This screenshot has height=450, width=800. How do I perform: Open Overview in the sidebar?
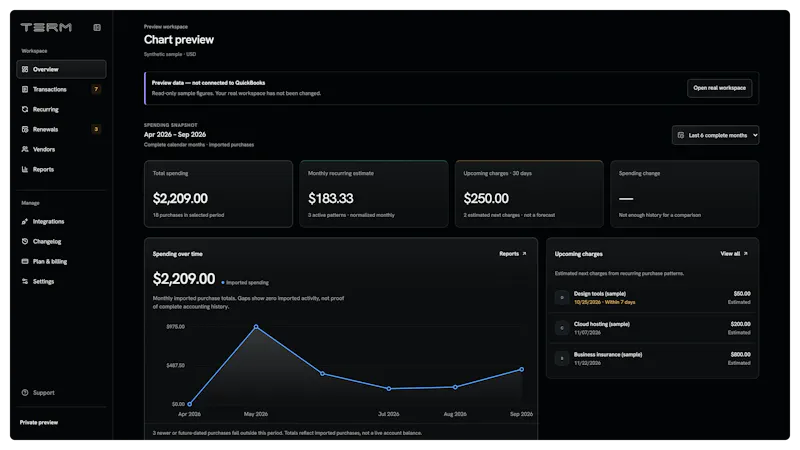coord(61,69)
